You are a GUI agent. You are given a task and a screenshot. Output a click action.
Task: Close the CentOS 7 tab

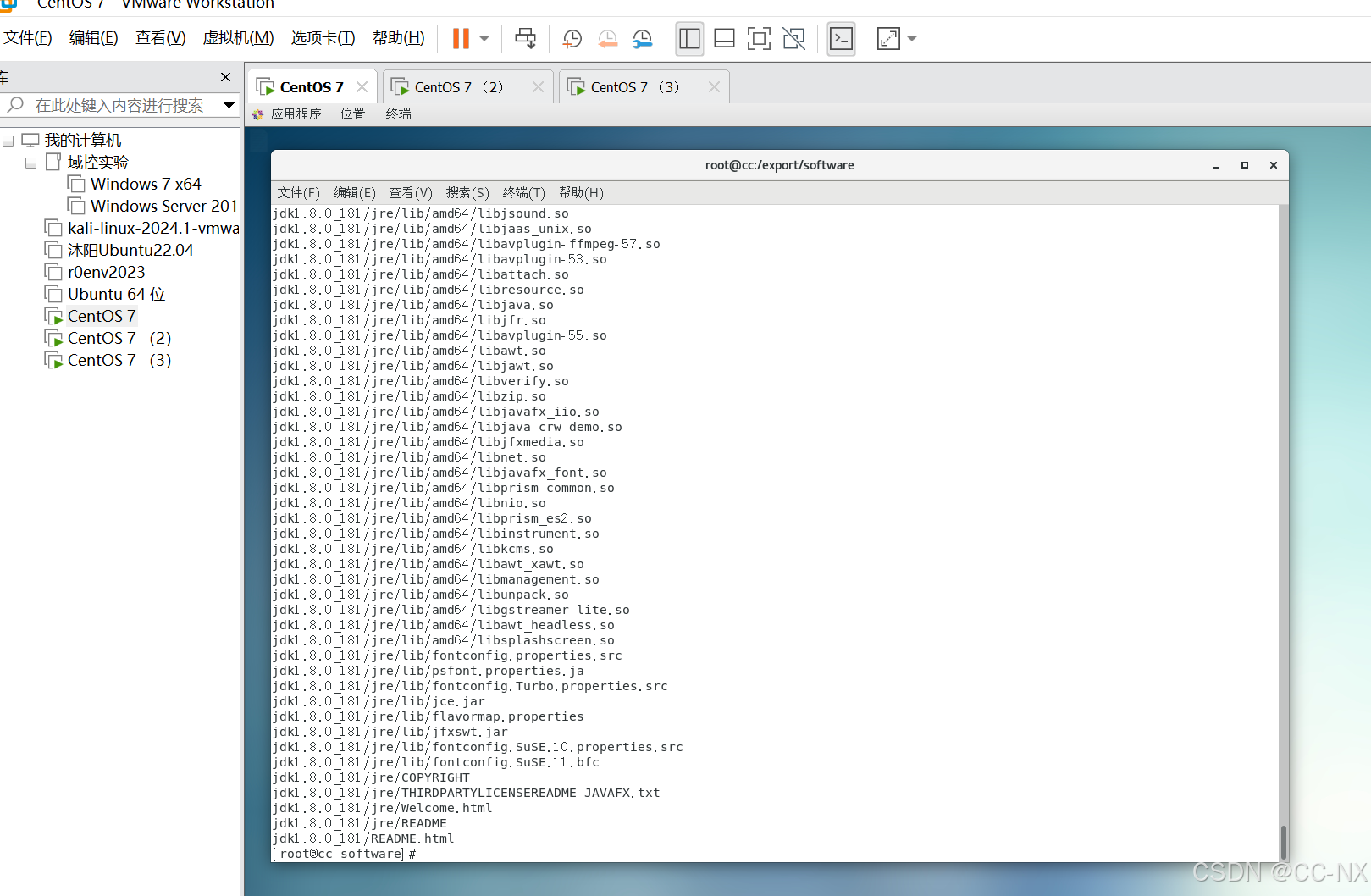[362, 86]
